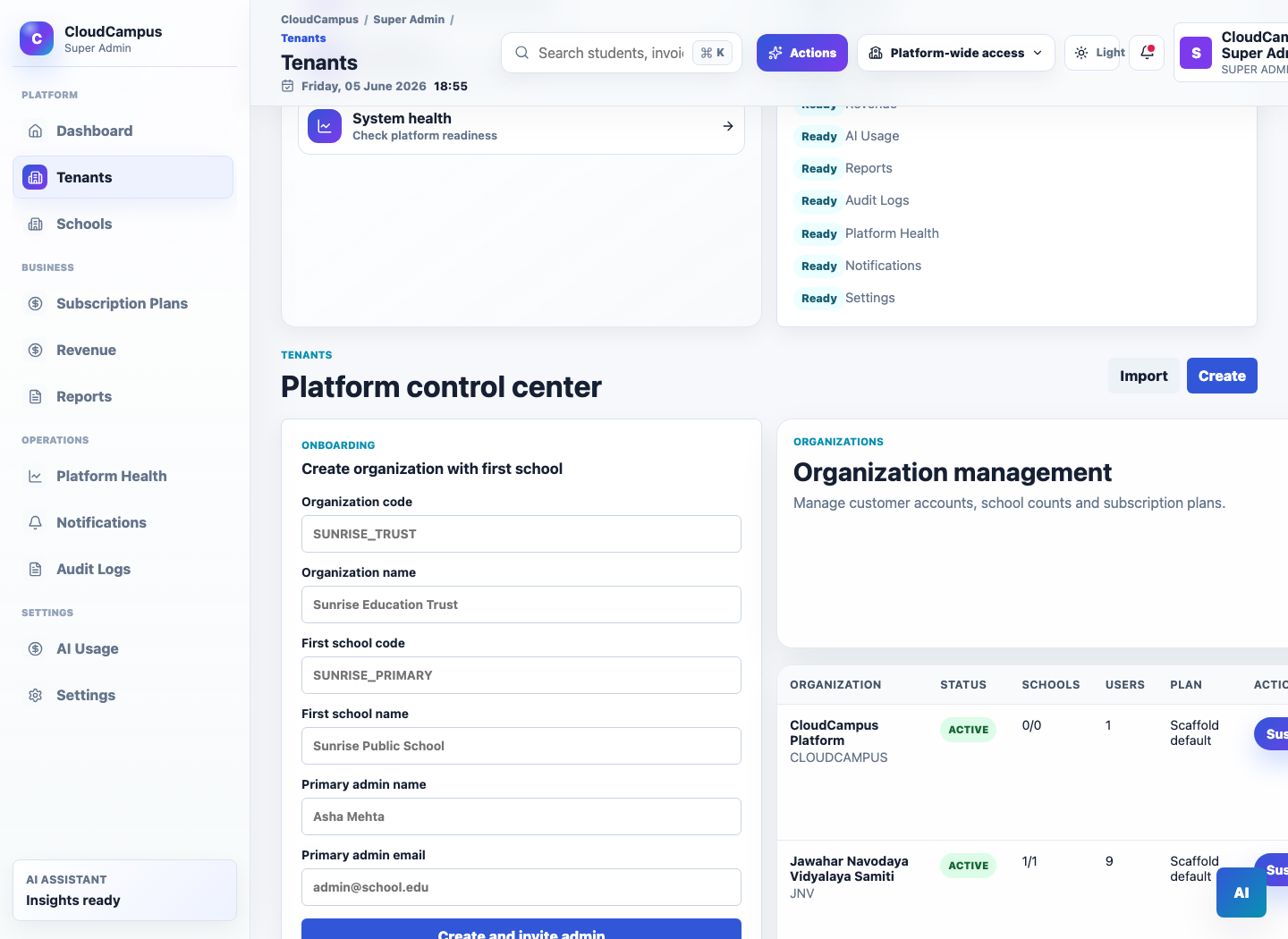Click the Reports document icon
Viewport: 1288px width, 939px height.
(36, 396)
